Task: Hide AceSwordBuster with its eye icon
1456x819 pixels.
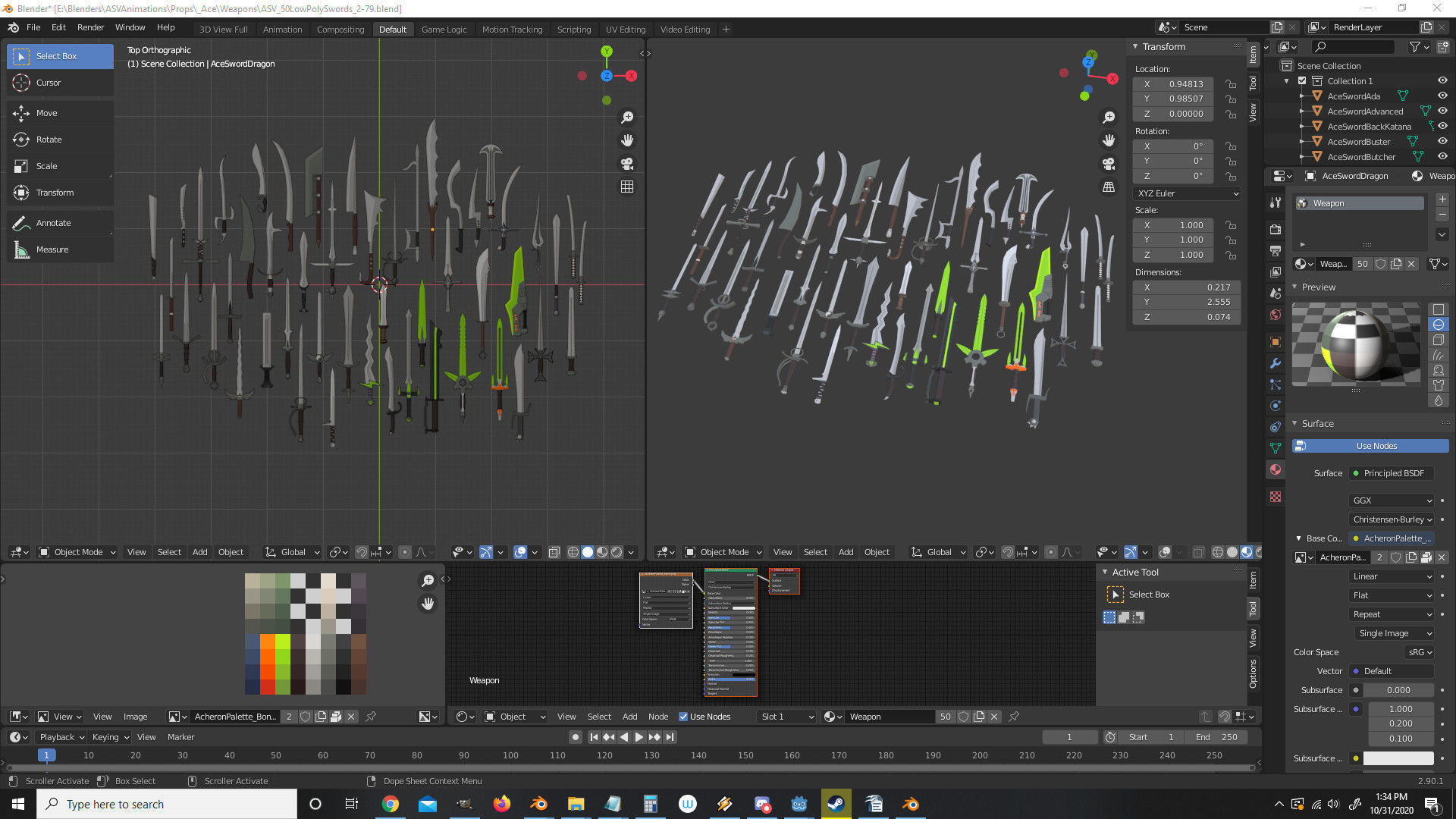Action: click(x=1442, y=141)
